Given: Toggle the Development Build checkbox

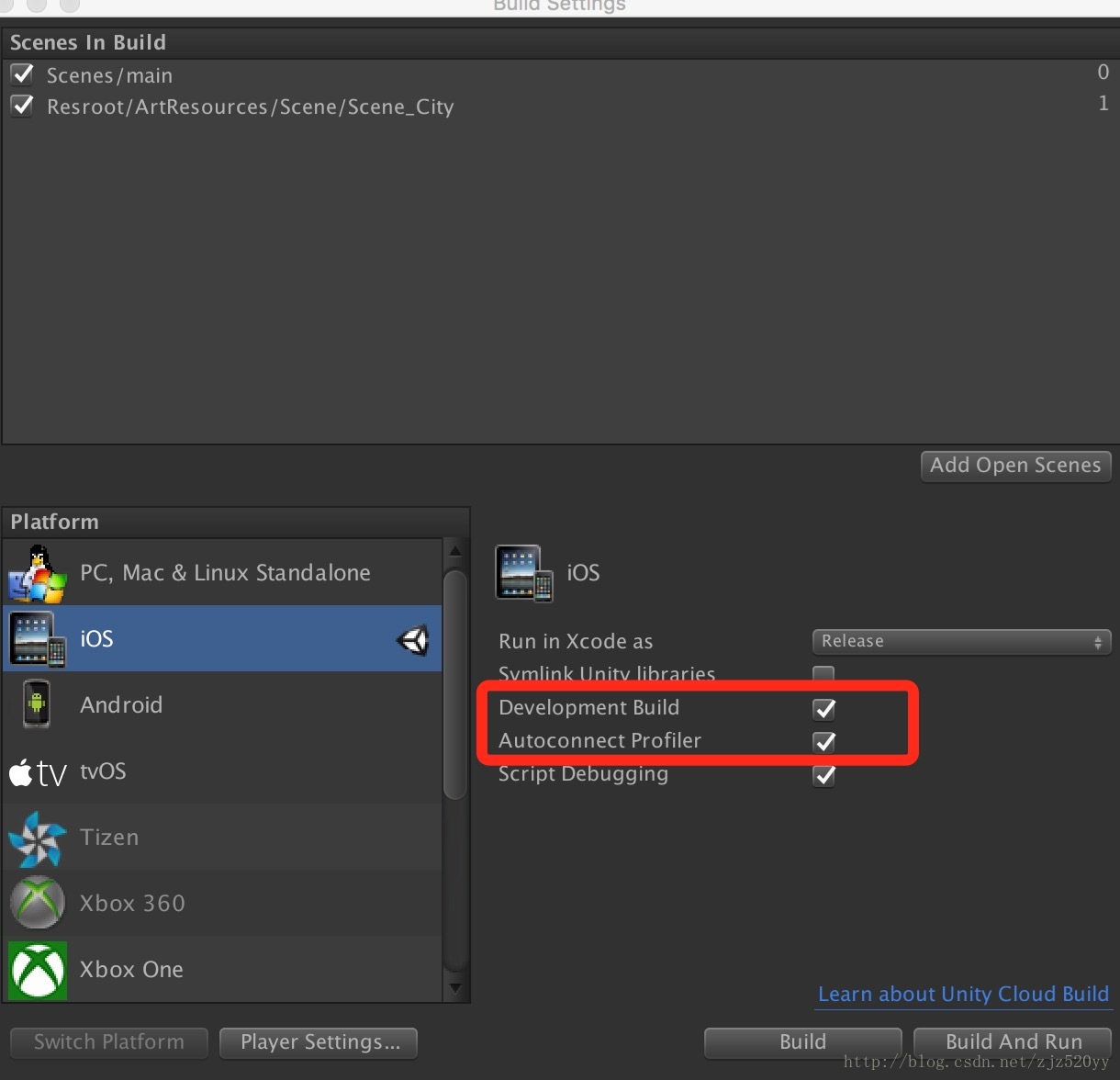Looking at the screenshot, I should [824, 708].
